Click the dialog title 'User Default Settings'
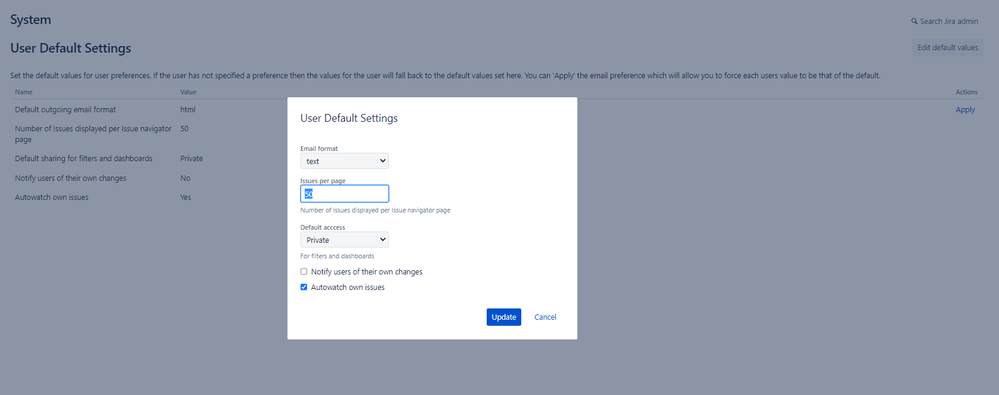 click(x=349, y=118)
